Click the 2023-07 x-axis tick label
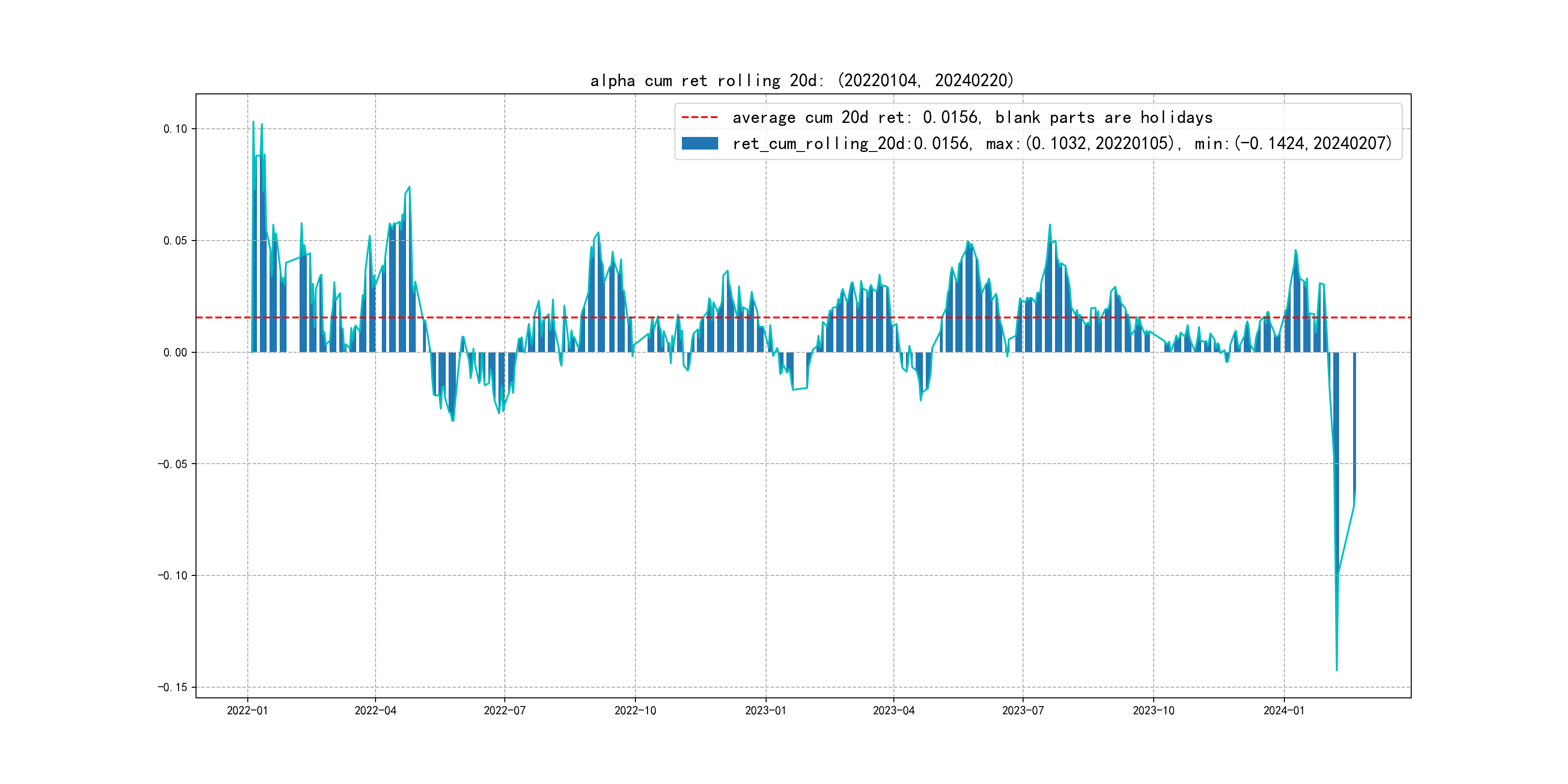This screenshot has height=784, width=1568. point(1023,710)
